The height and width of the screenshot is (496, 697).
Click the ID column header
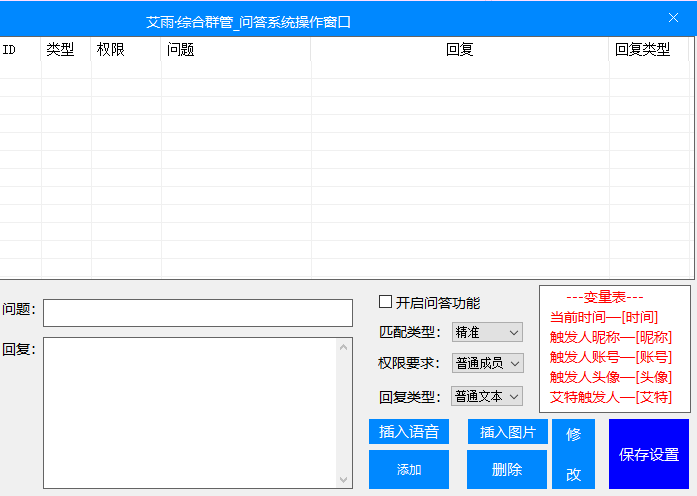click(x=20, y=50)
